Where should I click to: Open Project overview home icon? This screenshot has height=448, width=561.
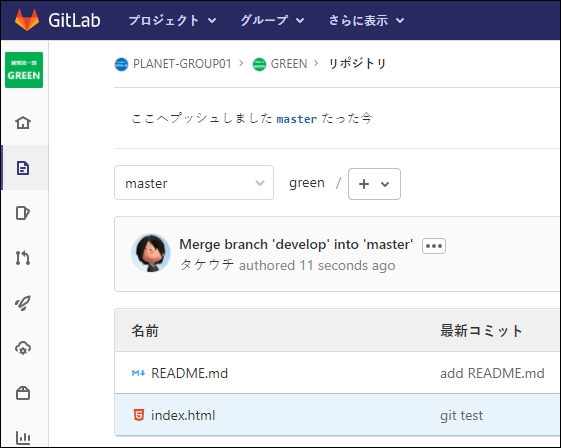click(x=23, y=123)
